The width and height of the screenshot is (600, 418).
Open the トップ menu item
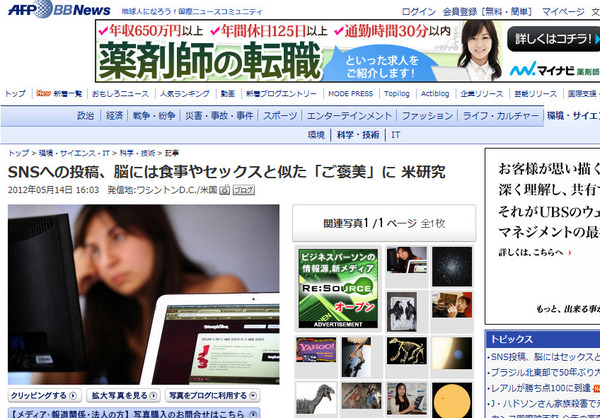click(x=15, y=93)
